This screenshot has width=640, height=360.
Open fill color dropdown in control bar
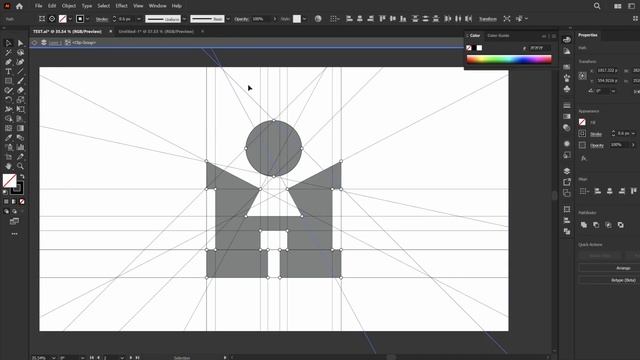pos(70,19)
